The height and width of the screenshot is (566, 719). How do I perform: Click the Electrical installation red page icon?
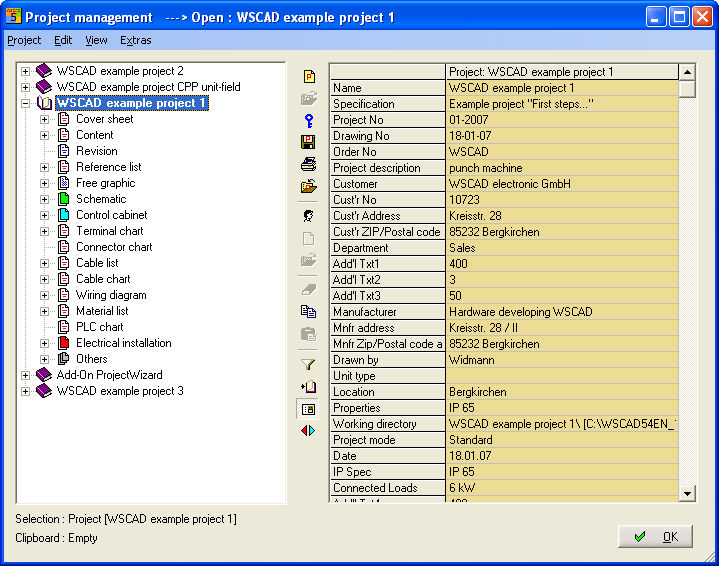[64, 343]
